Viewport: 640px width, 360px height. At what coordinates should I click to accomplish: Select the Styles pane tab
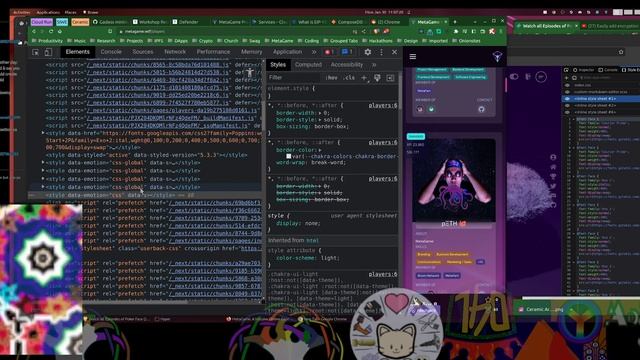278,64
